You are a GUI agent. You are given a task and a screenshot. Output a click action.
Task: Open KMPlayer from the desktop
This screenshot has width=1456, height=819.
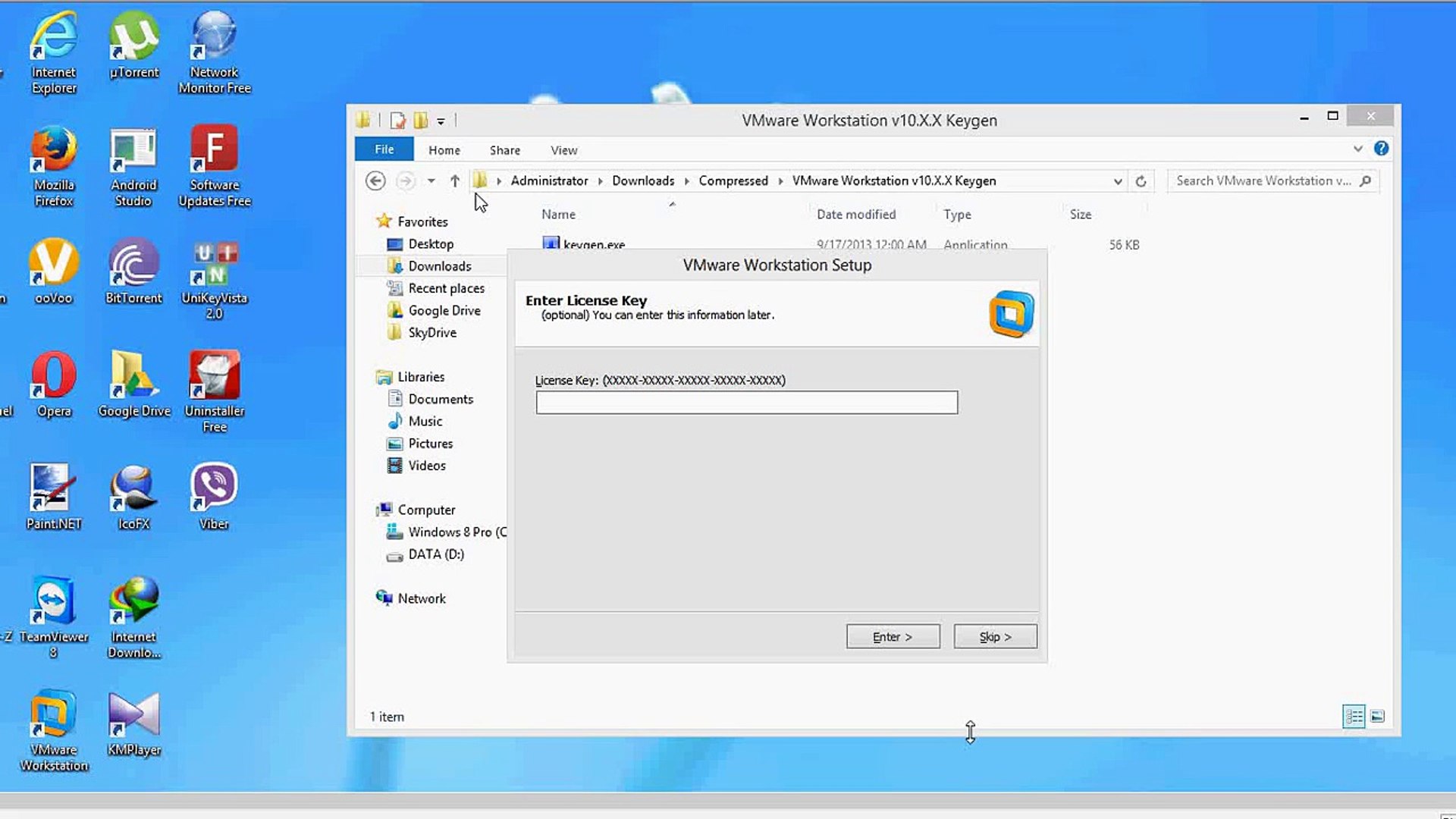coord(133,713)
